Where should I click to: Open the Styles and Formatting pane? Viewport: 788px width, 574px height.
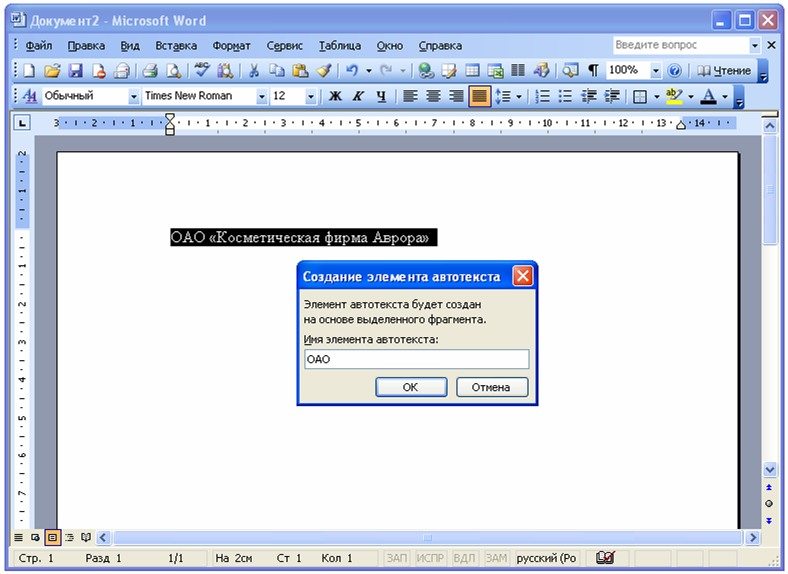click(x=30, y=95)
